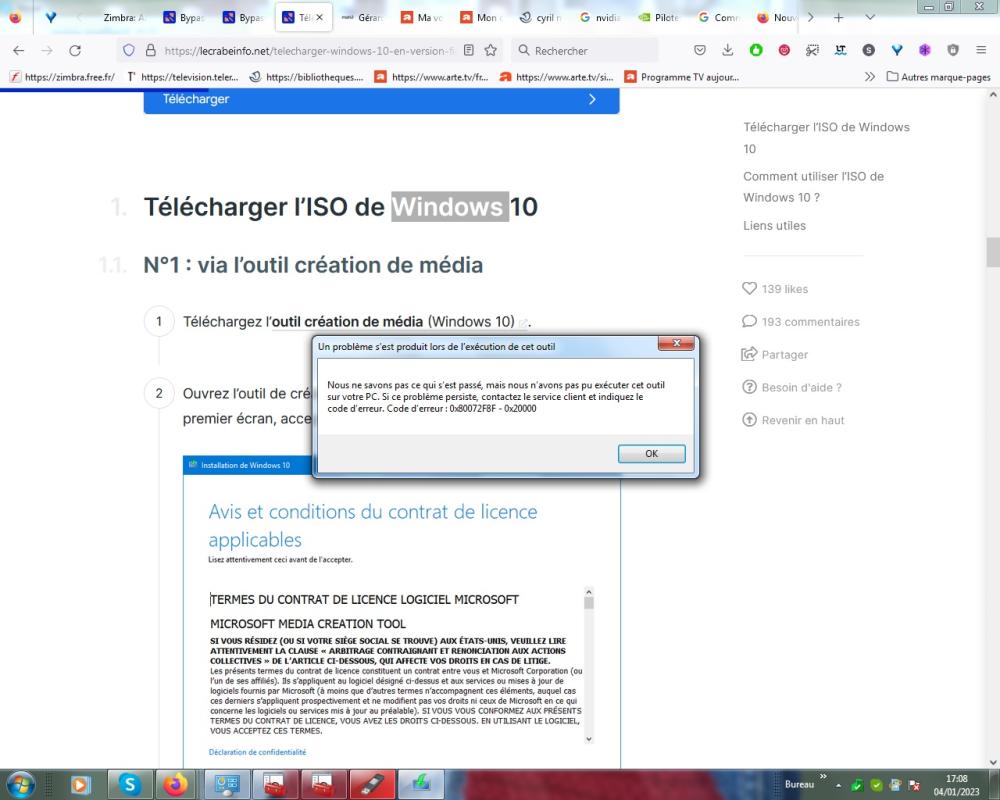Click the OK button in the error dialog
1000x800 pixels.
(x=651, y=453)
